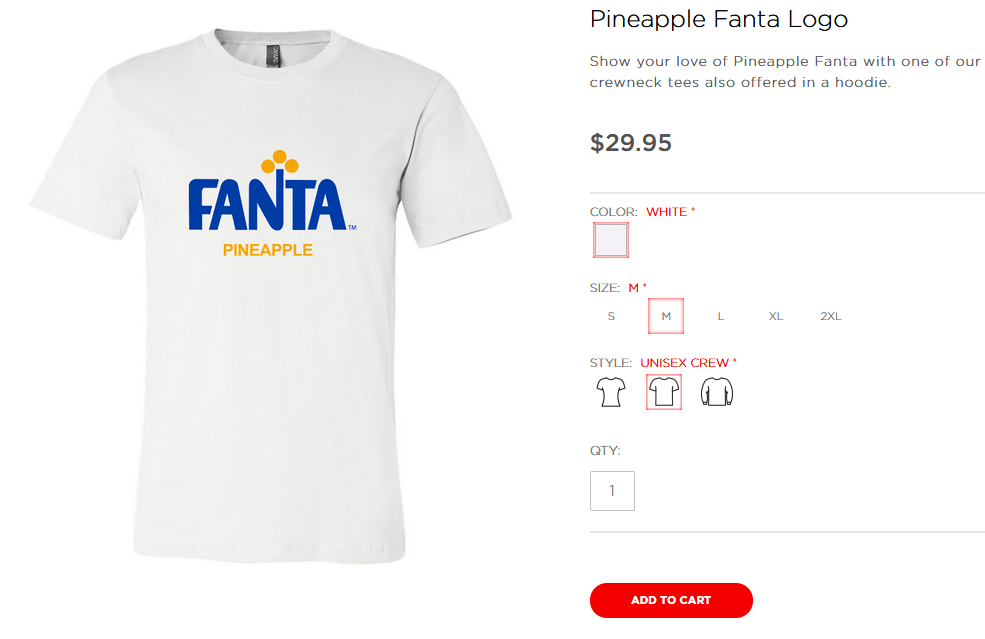The width and height of the screenshot is (985, 639).
Task: Select the women's fitted tee style icon
Action: [611, 392]
